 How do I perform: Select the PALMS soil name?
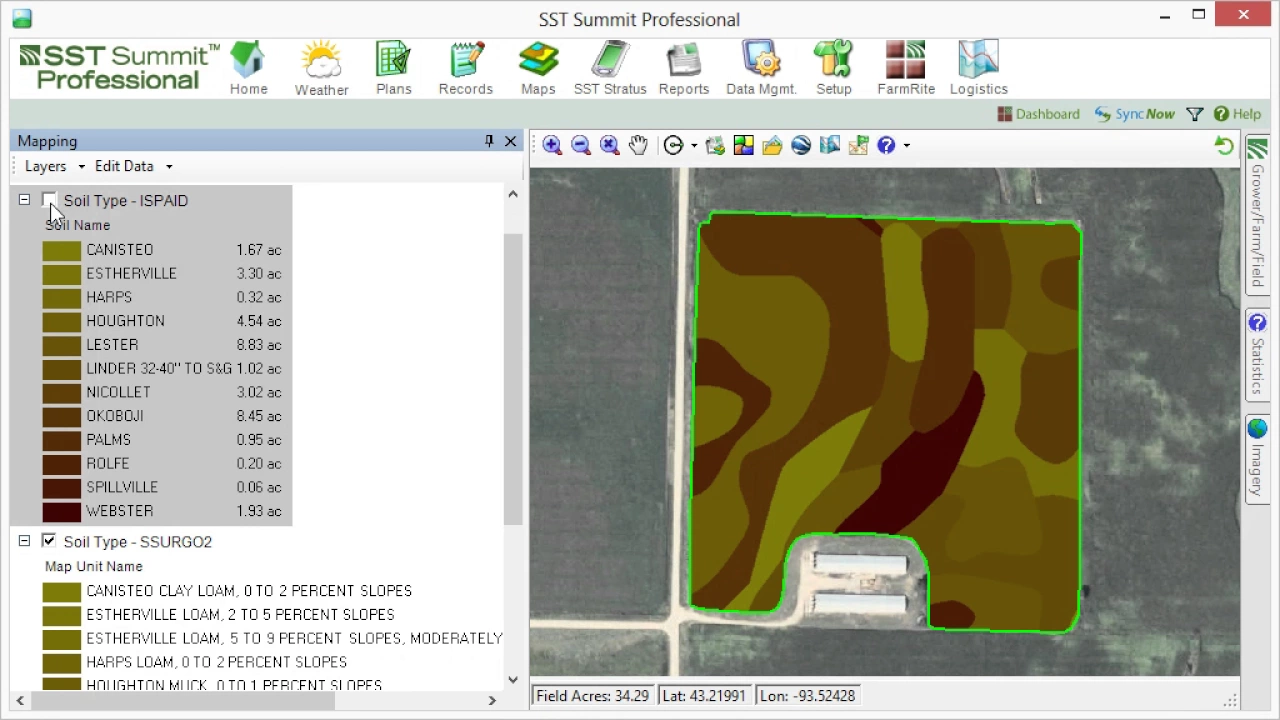[108, 440]
